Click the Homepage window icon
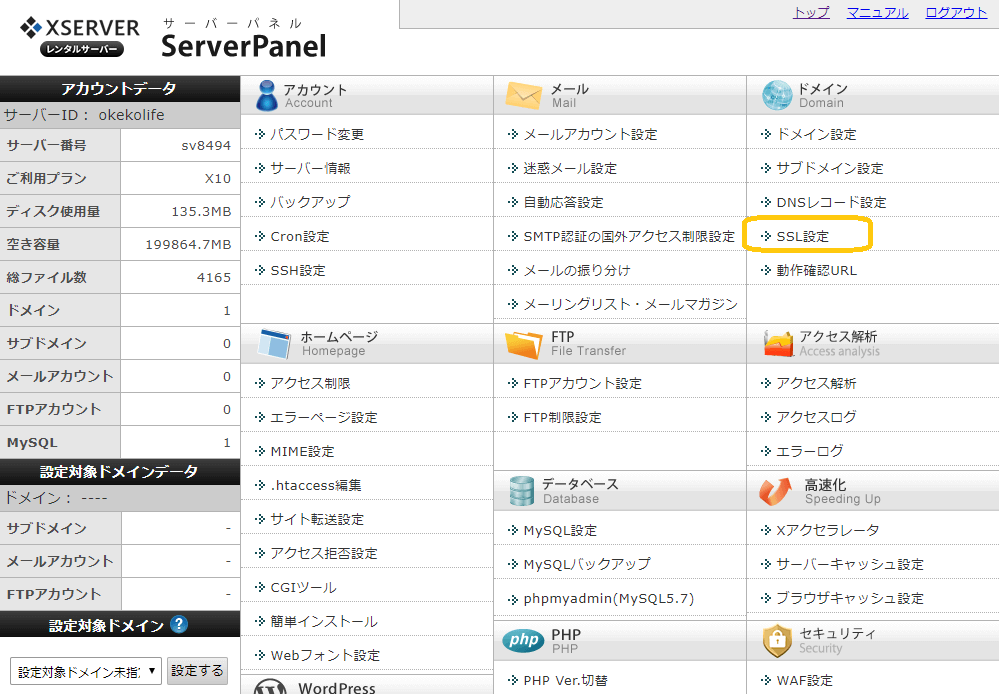 click(x=275, y=343)
